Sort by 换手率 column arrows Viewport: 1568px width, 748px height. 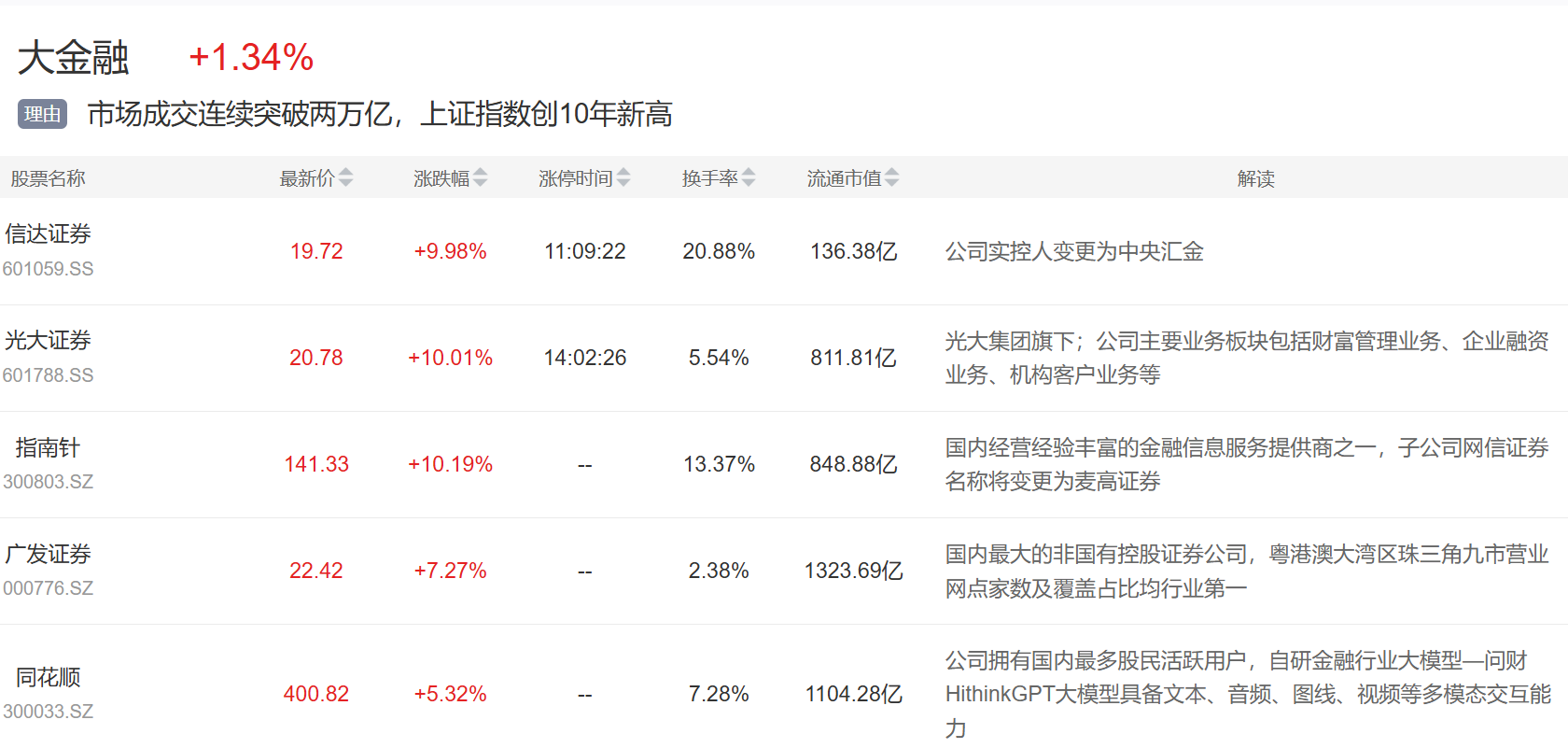(x=749, y=177)
